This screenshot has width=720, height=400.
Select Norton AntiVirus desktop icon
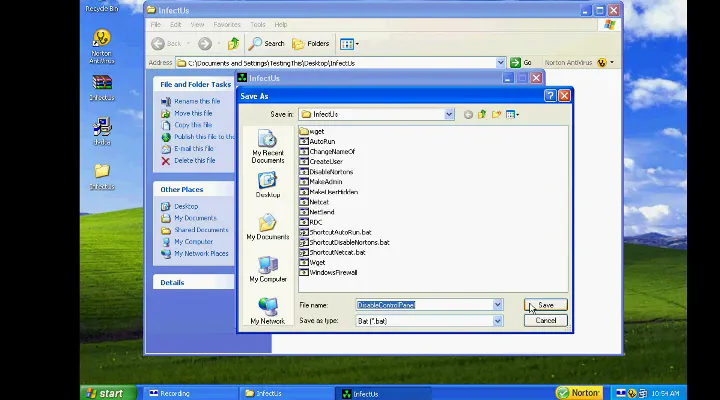pos(101,46)
